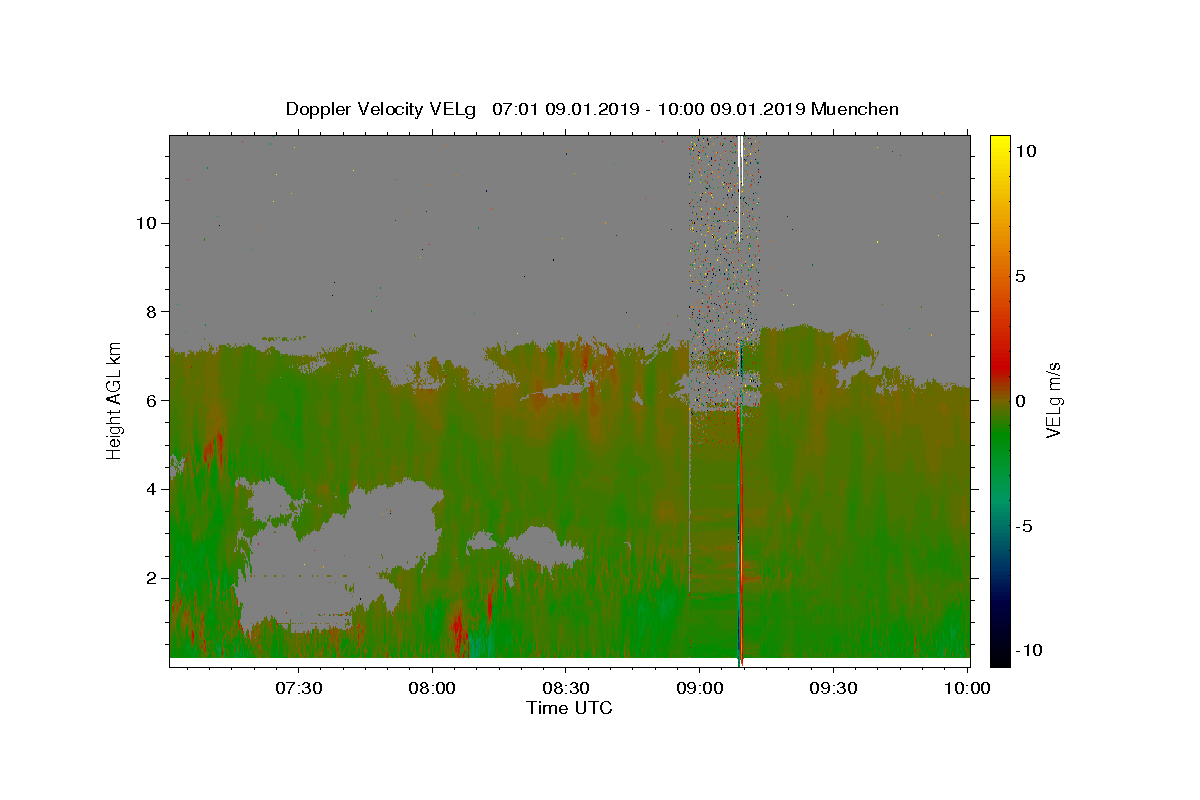
Task: Click the colorbar value 10 at top
Action: coord(1026,151)
